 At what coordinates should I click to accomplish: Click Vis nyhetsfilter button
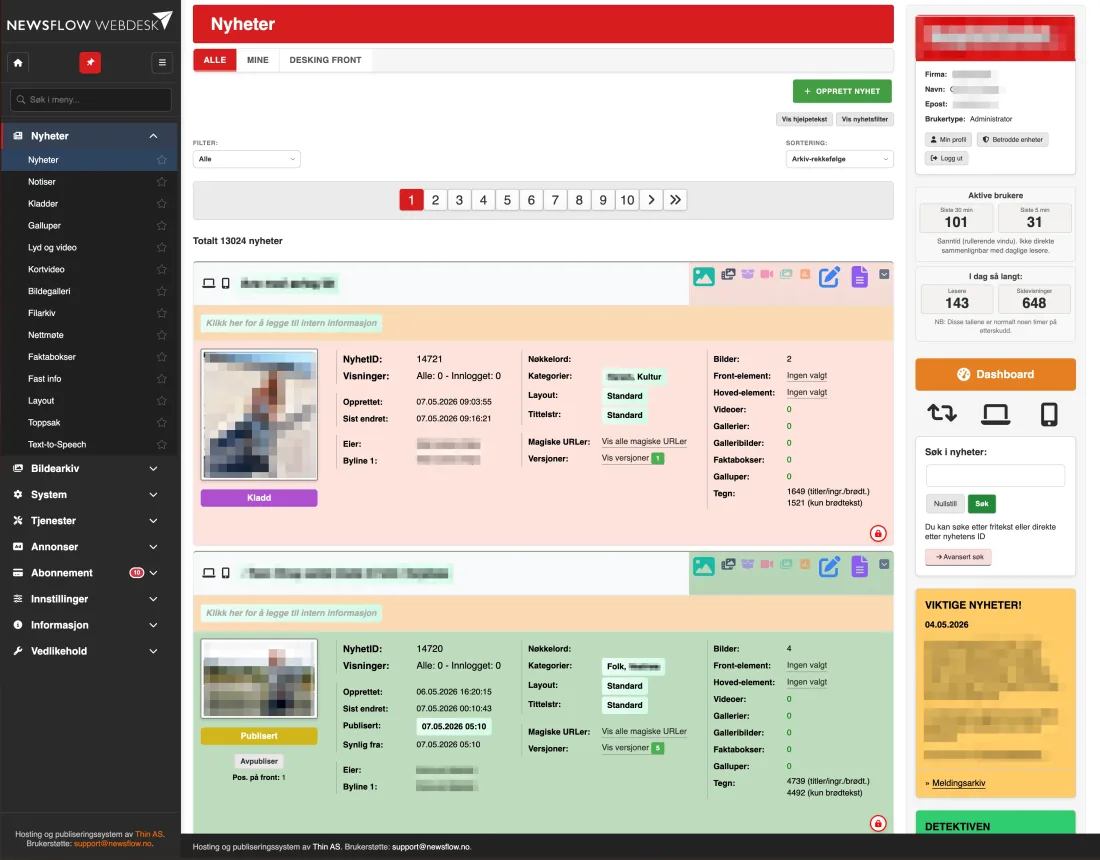click(x=864, y=119)
